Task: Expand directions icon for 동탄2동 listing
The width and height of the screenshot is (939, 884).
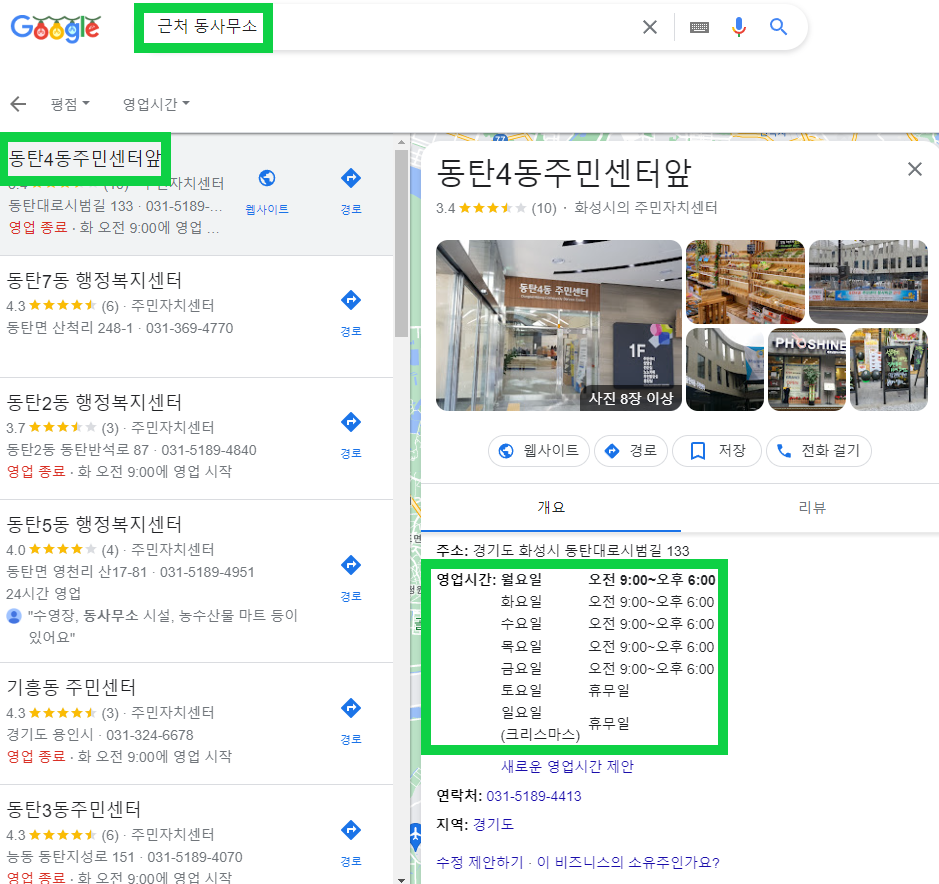Action: pyautogui.click(x=351, y=422)
